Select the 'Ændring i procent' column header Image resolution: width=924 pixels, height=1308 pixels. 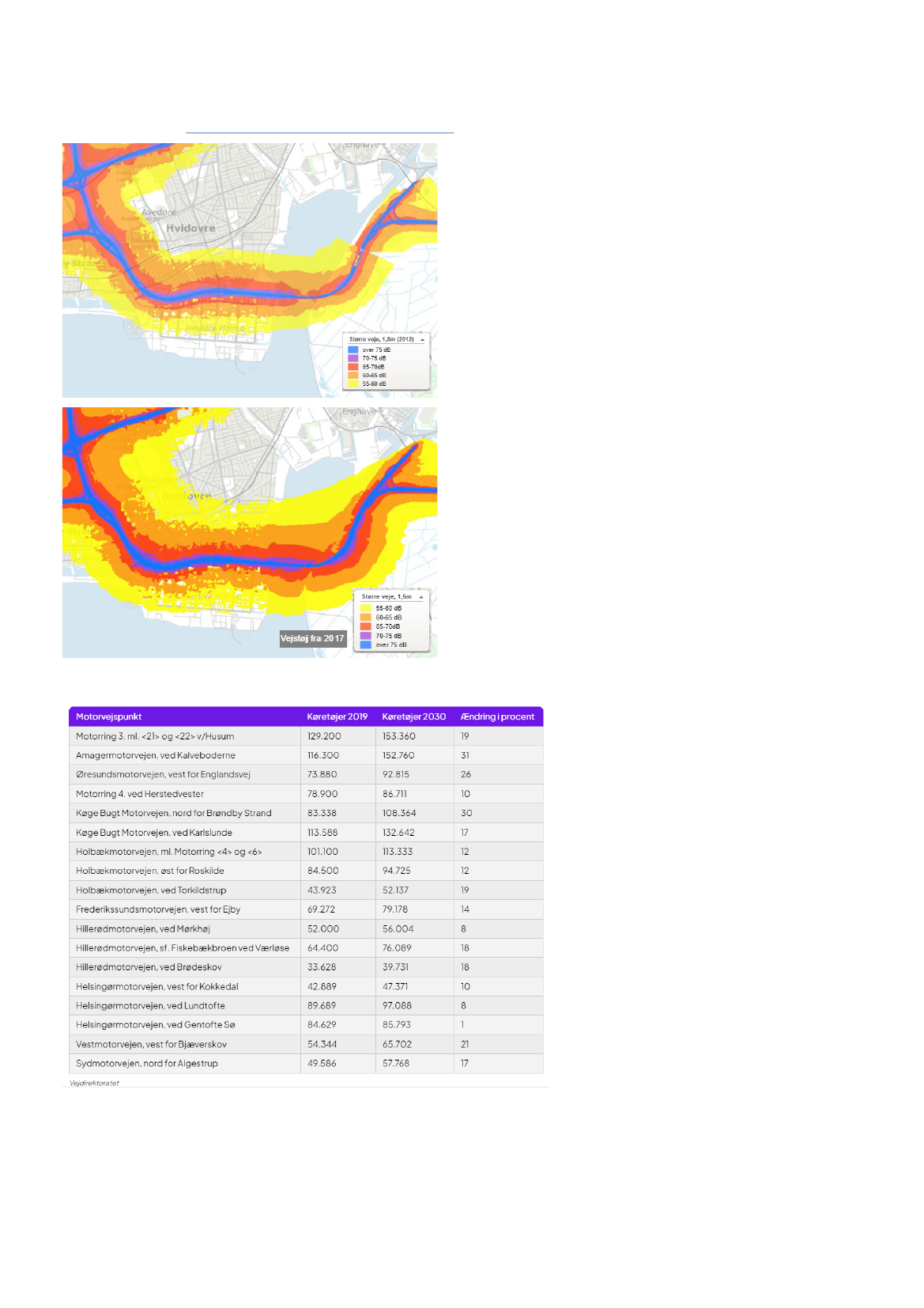498,716
